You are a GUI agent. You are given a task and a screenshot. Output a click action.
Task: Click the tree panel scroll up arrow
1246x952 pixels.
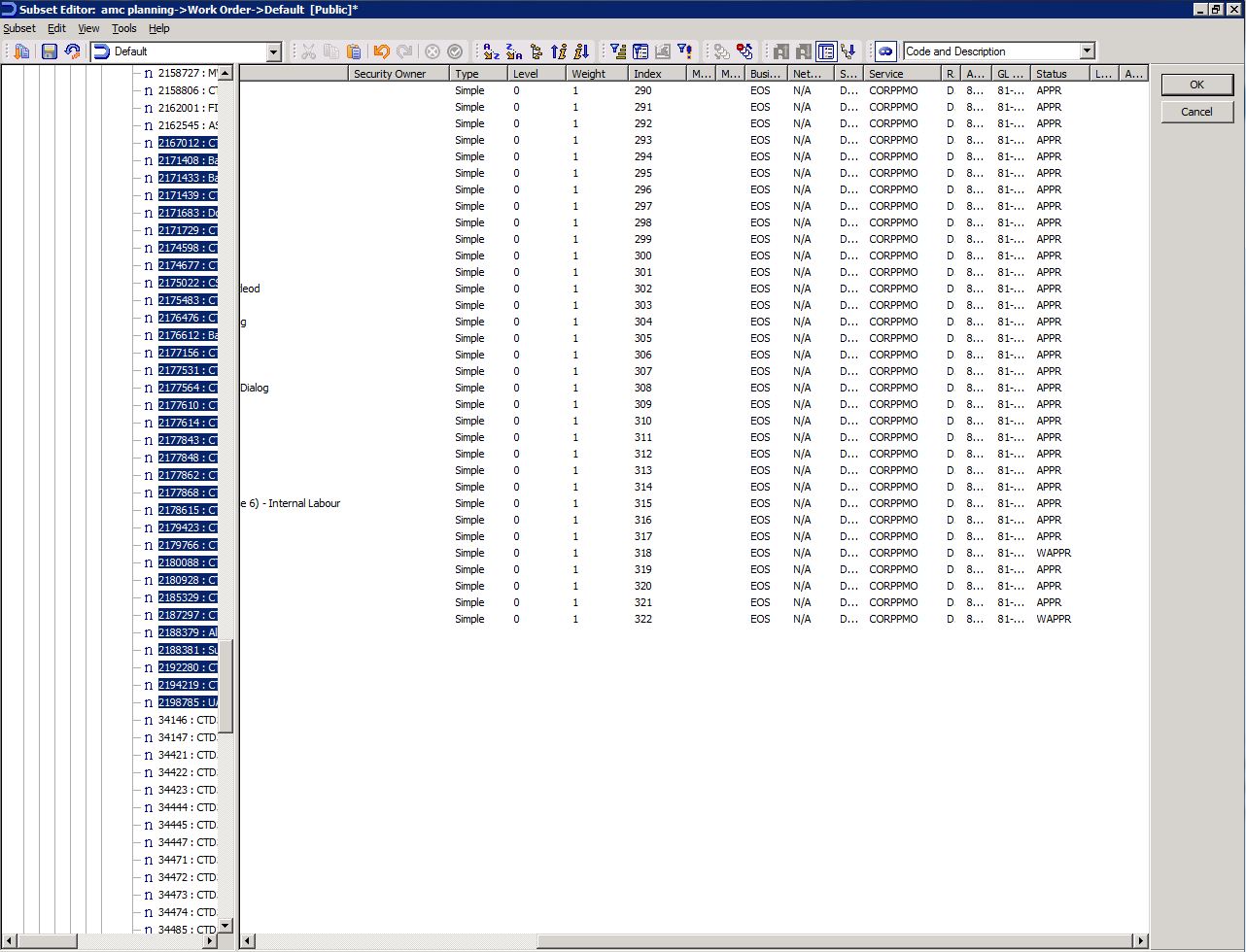click(x=225, y=74)
